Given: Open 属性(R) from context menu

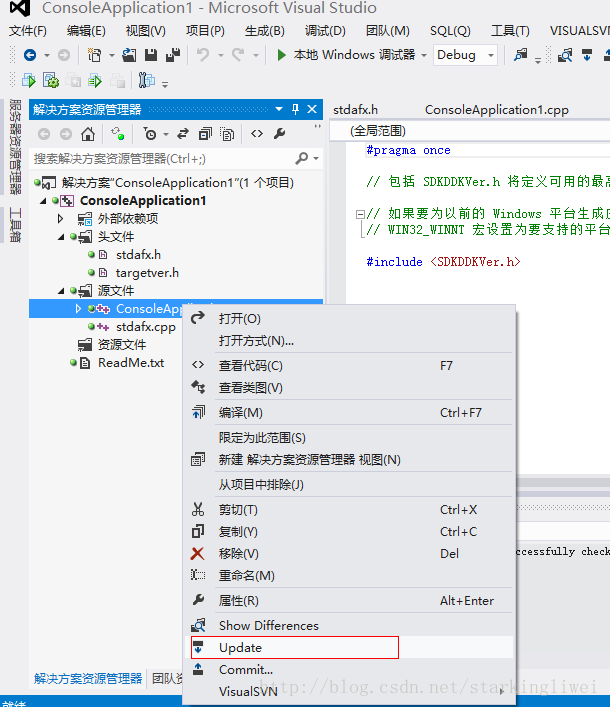Looking at the screenshot, I should click(x=349, y=601).
